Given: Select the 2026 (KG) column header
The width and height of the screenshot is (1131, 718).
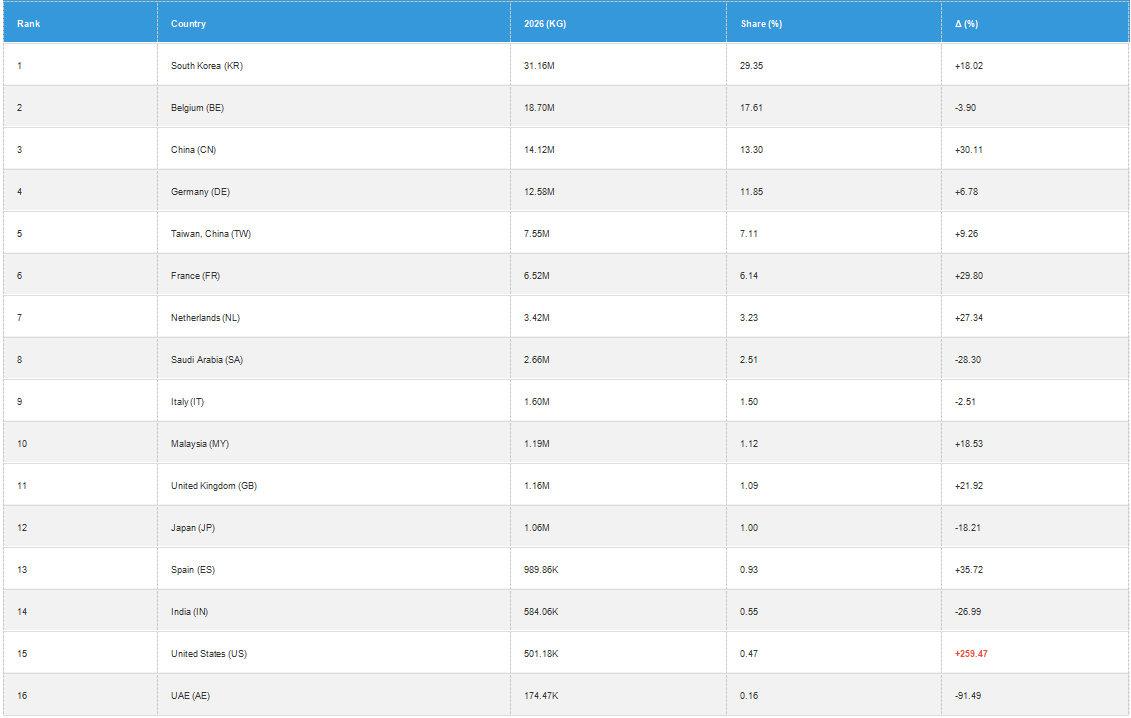Looking at the screenshot, I should pos(618,24).
